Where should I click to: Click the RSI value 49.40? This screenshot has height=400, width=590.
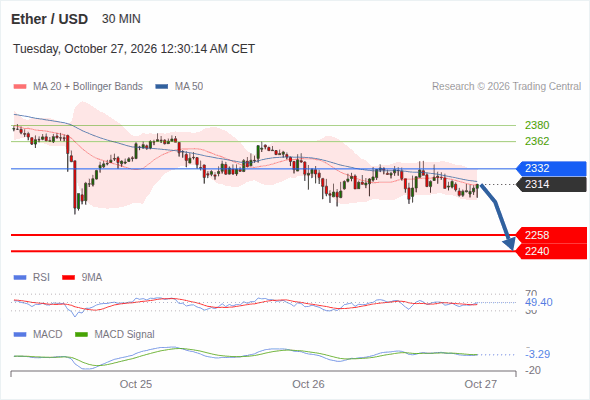tap(539, 302)
